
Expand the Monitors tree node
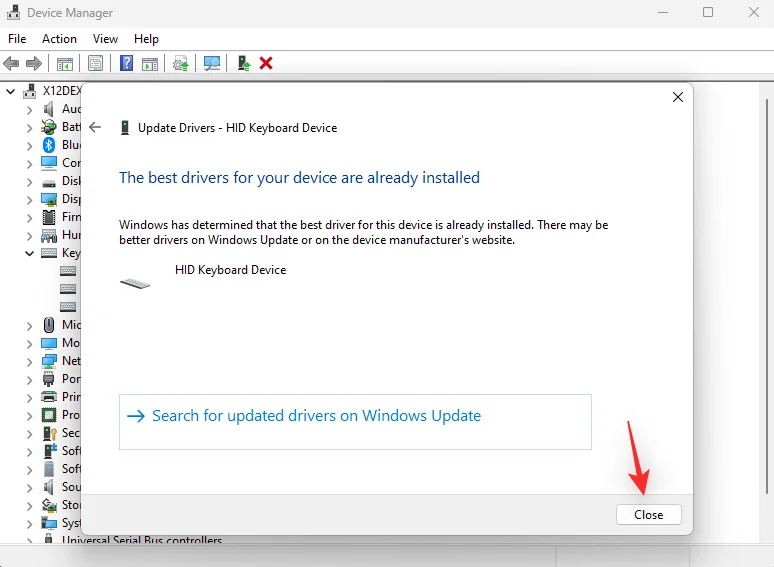point(29,344)
